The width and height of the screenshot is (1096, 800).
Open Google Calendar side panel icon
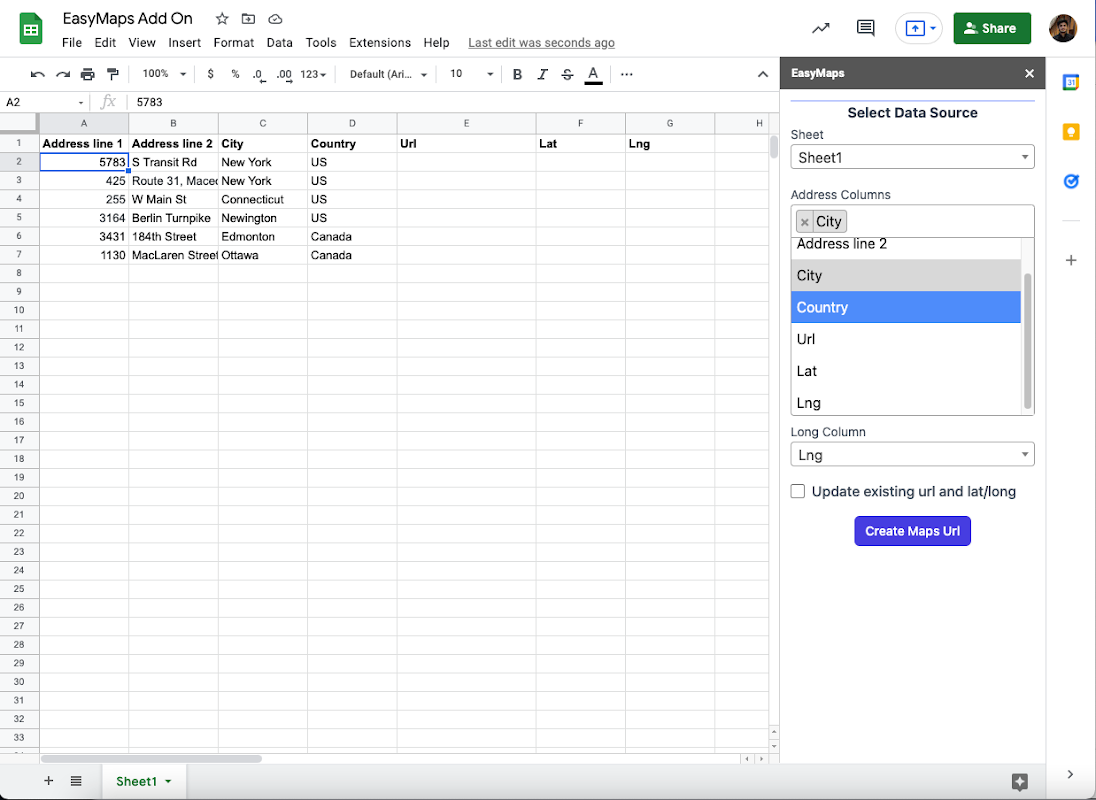click(1071, 82)
